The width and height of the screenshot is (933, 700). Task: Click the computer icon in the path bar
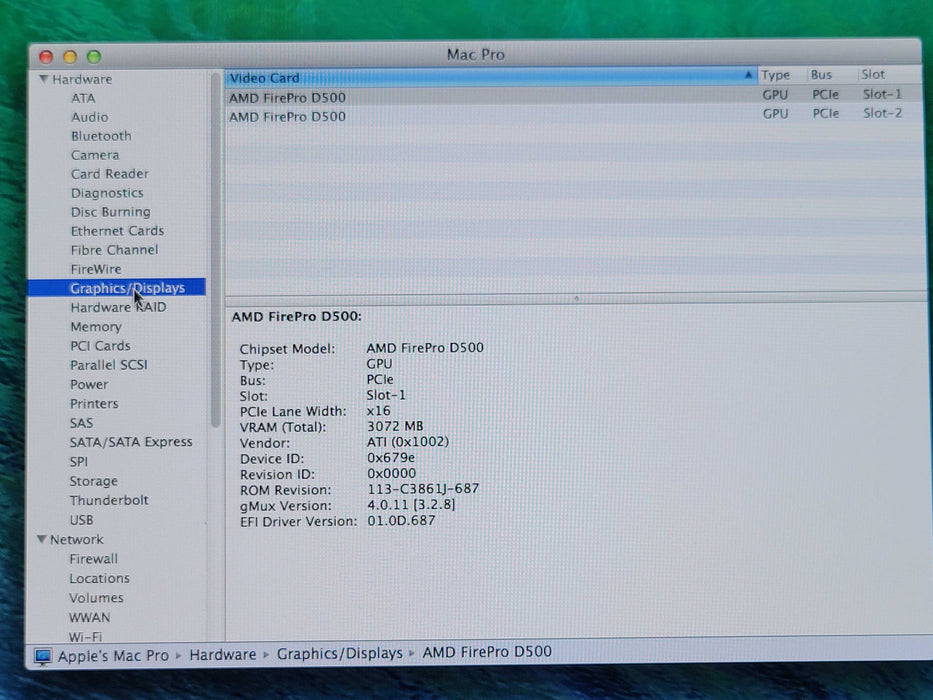coord(43,656)
